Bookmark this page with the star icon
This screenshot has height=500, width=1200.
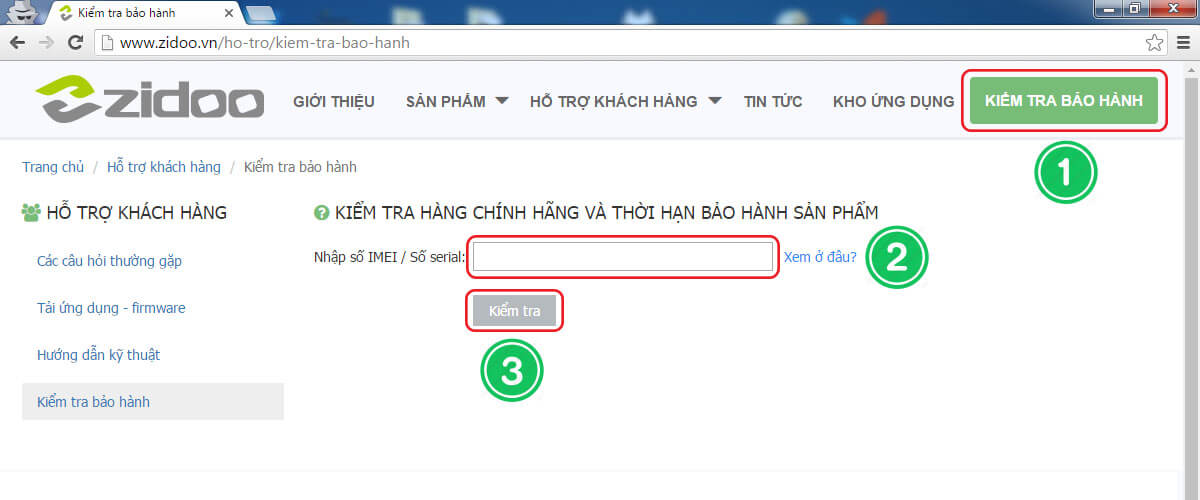click(1154, 43)
